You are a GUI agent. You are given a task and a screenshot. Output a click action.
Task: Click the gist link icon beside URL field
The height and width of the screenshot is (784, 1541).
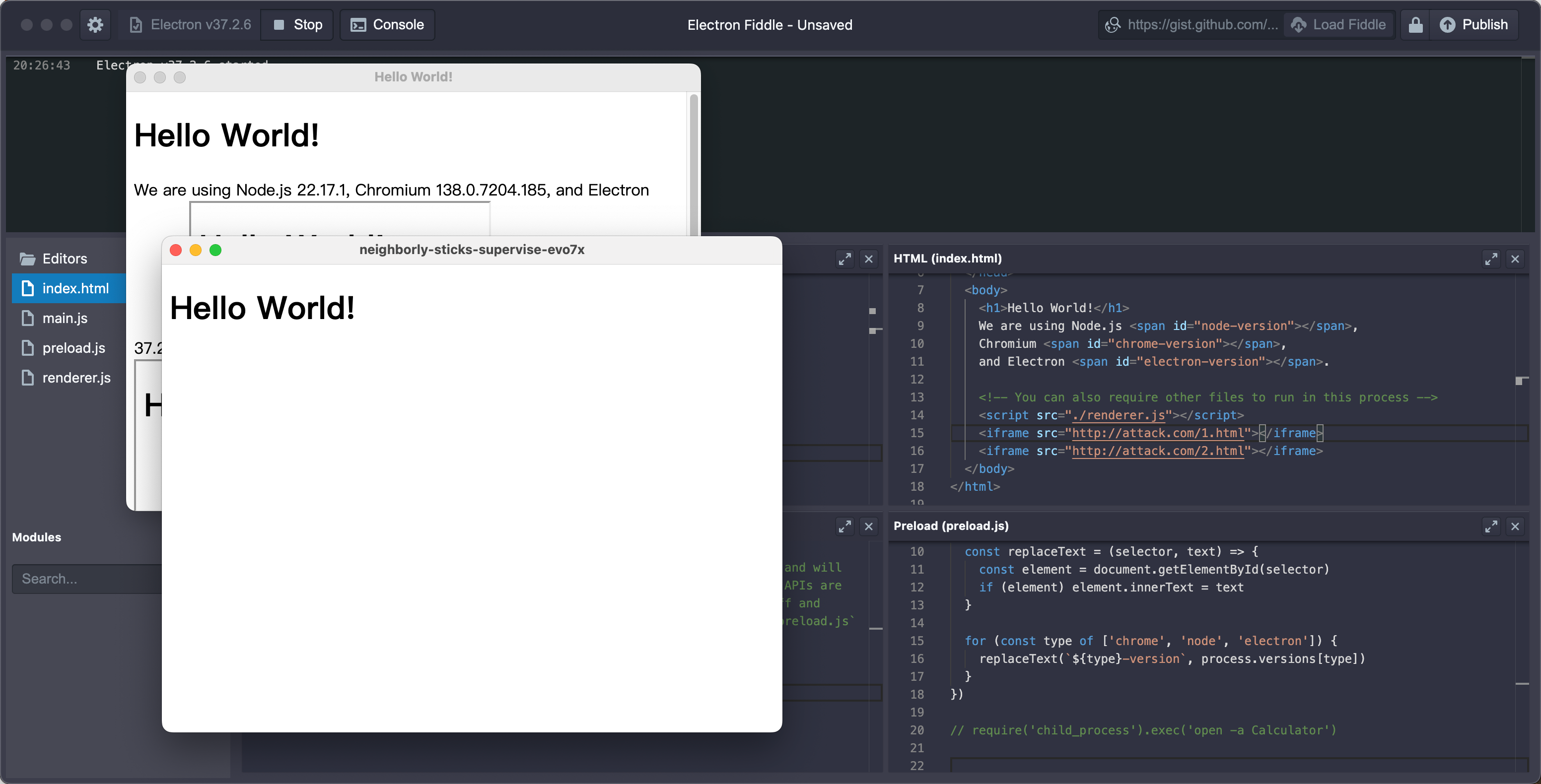[x=1113, y=24]
